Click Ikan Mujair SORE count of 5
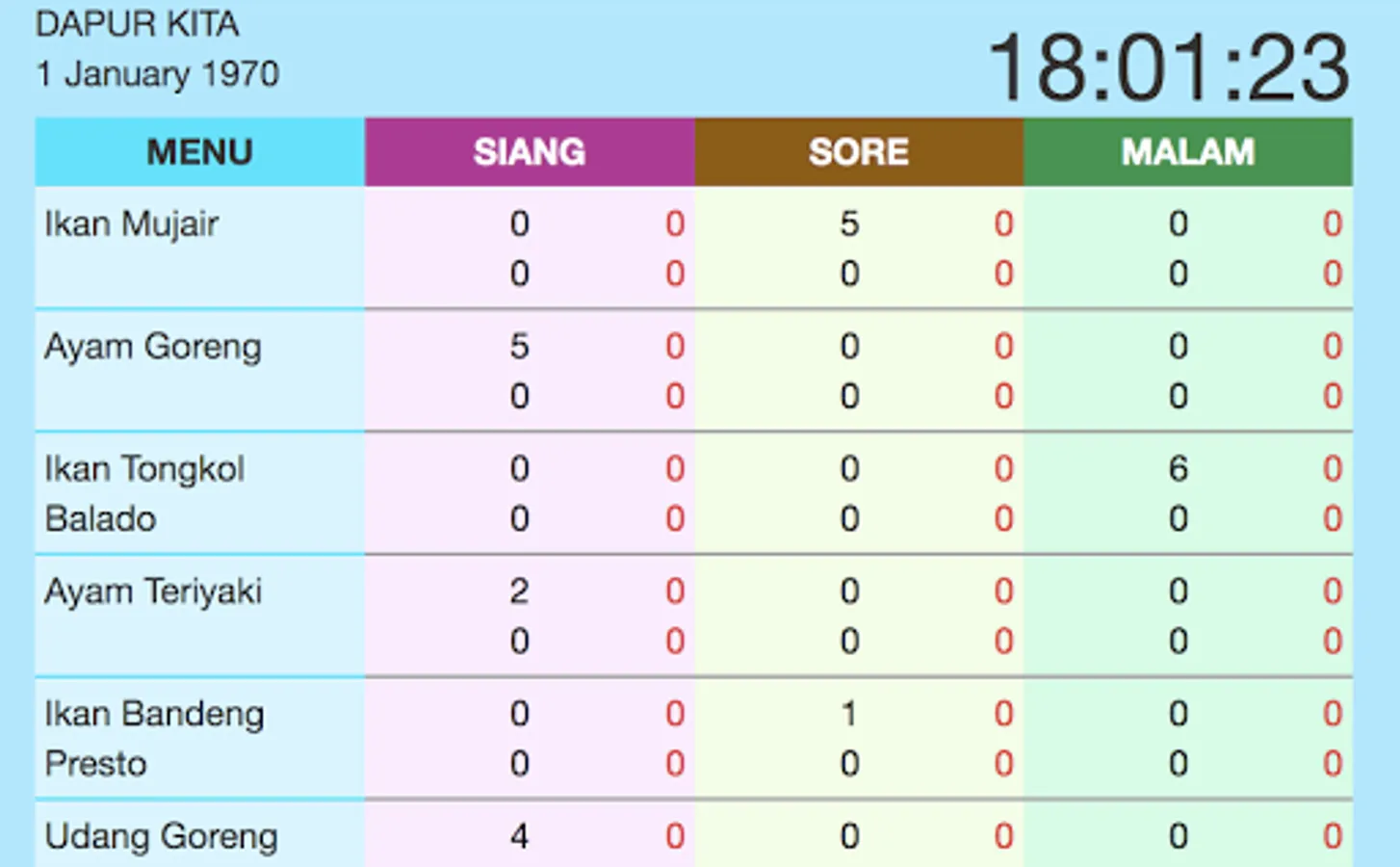The width and height of the screenshot is (1400, 867). [848, 223]
